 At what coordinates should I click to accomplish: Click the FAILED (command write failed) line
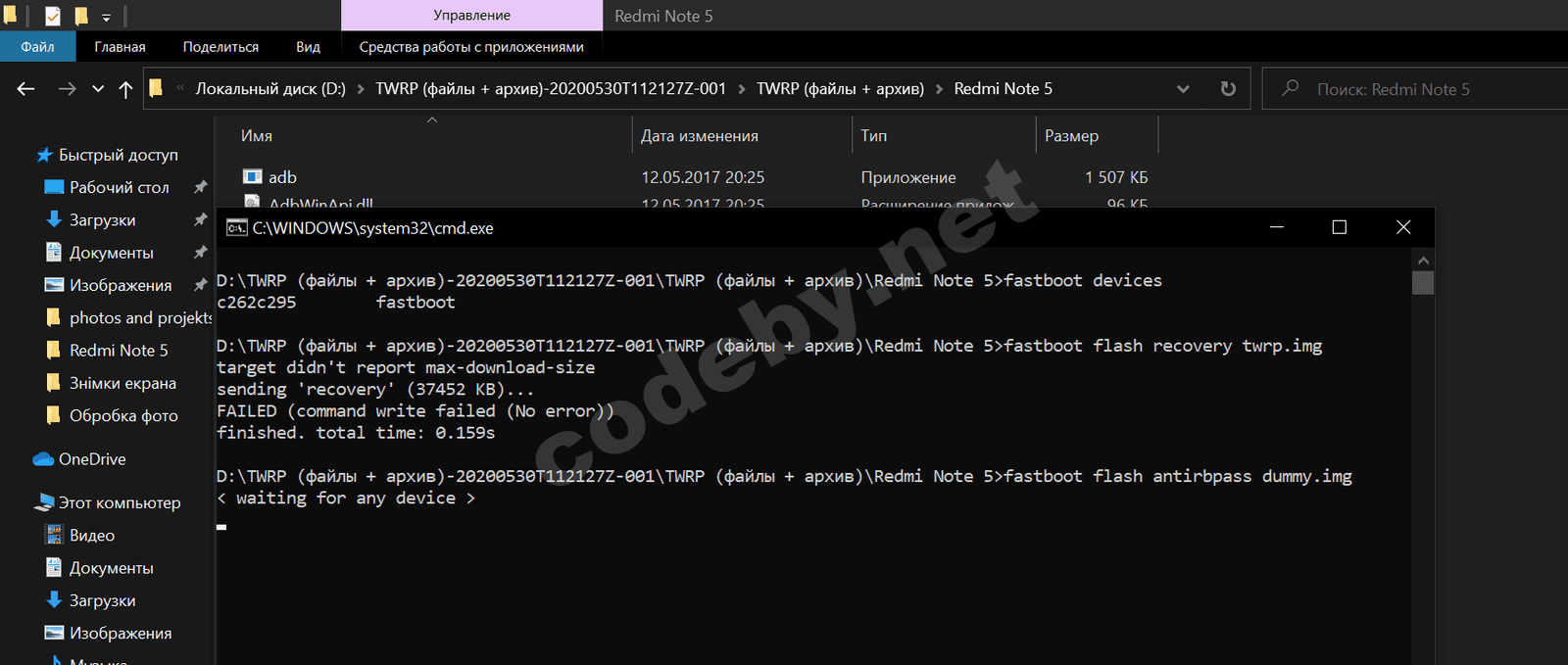416,411
